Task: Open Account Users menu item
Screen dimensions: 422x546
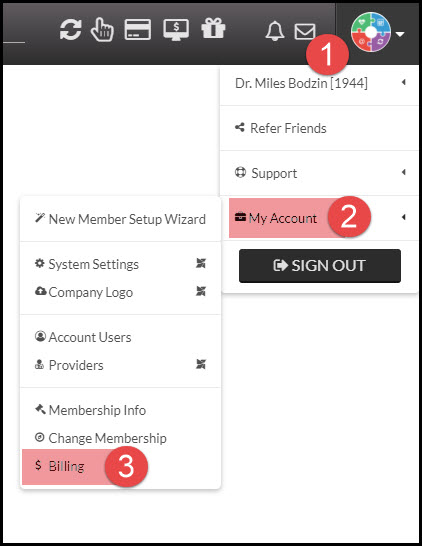Action: coord(83,337)
